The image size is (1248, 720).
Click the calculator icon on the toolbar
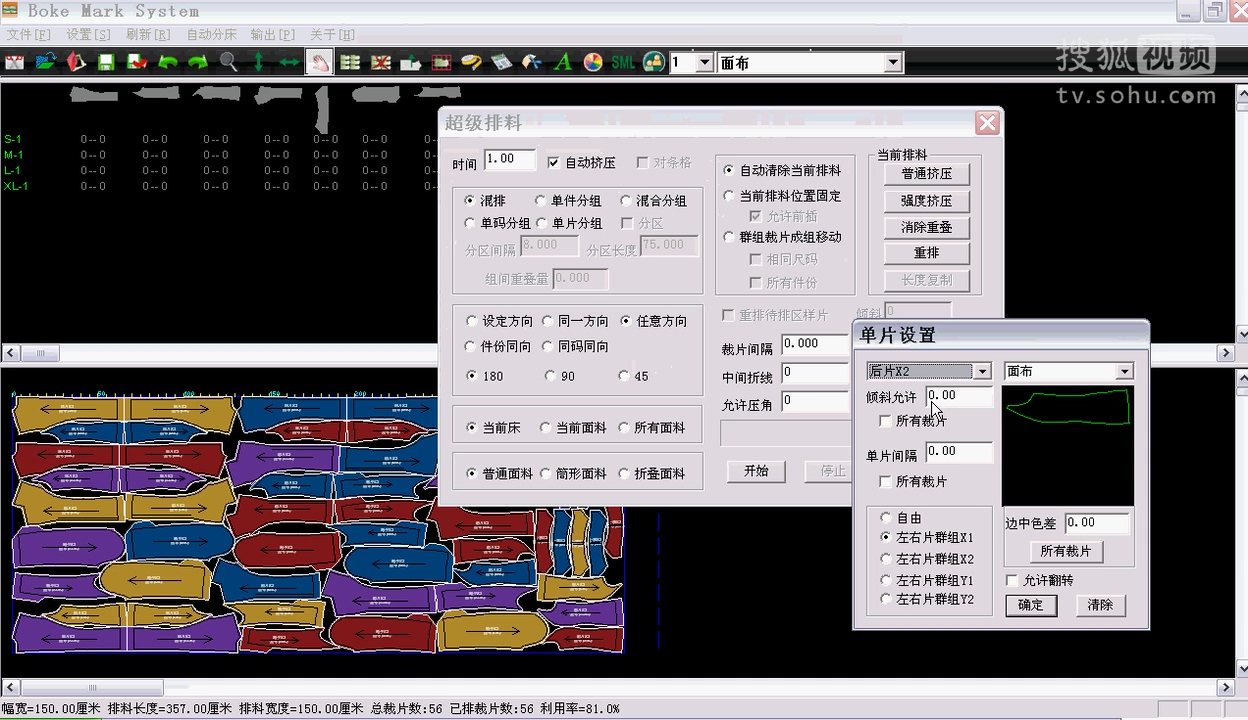(501, 62)
